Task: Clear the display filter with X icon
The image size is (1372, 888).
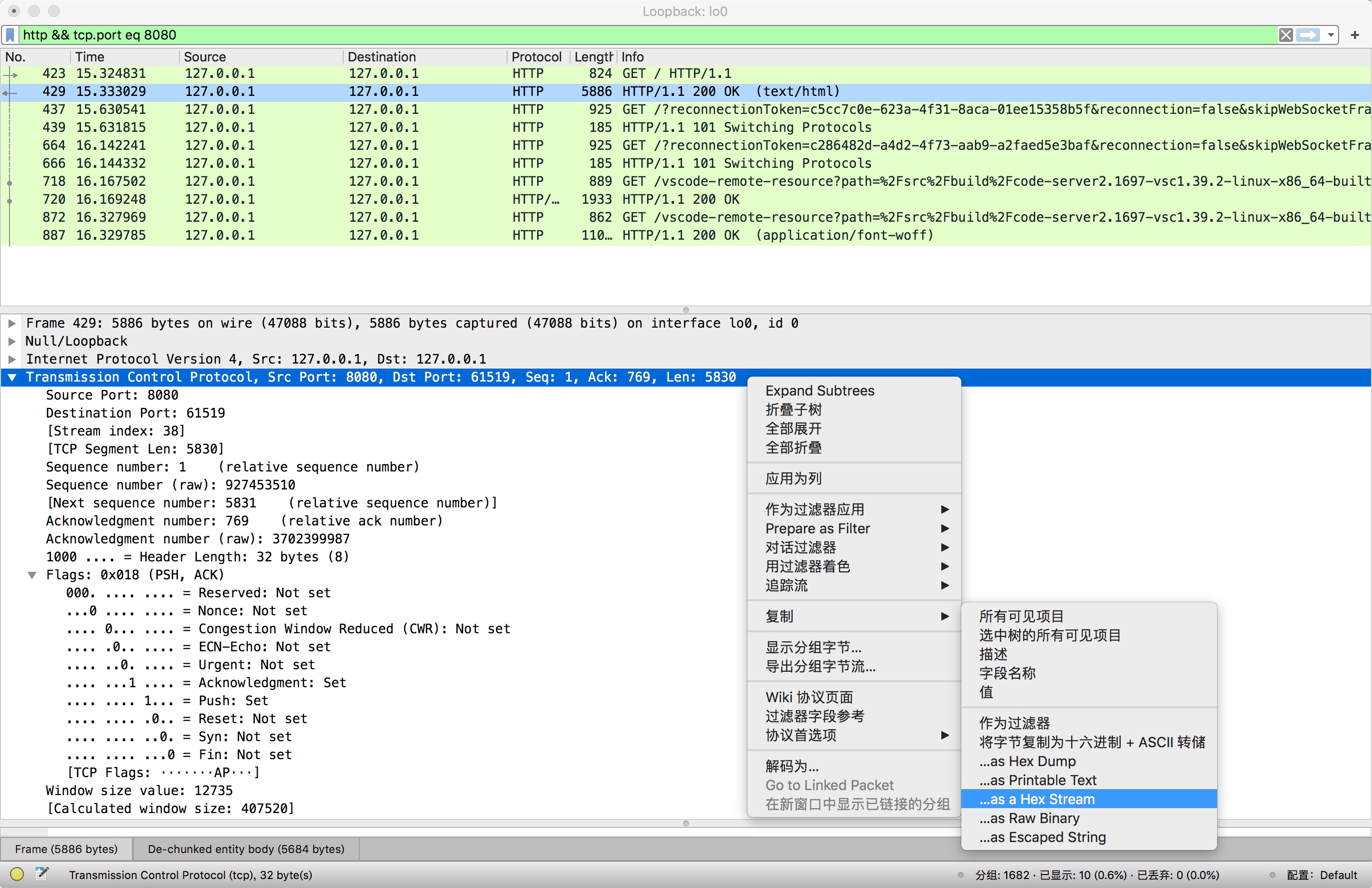Action: tap(1286, 35)
